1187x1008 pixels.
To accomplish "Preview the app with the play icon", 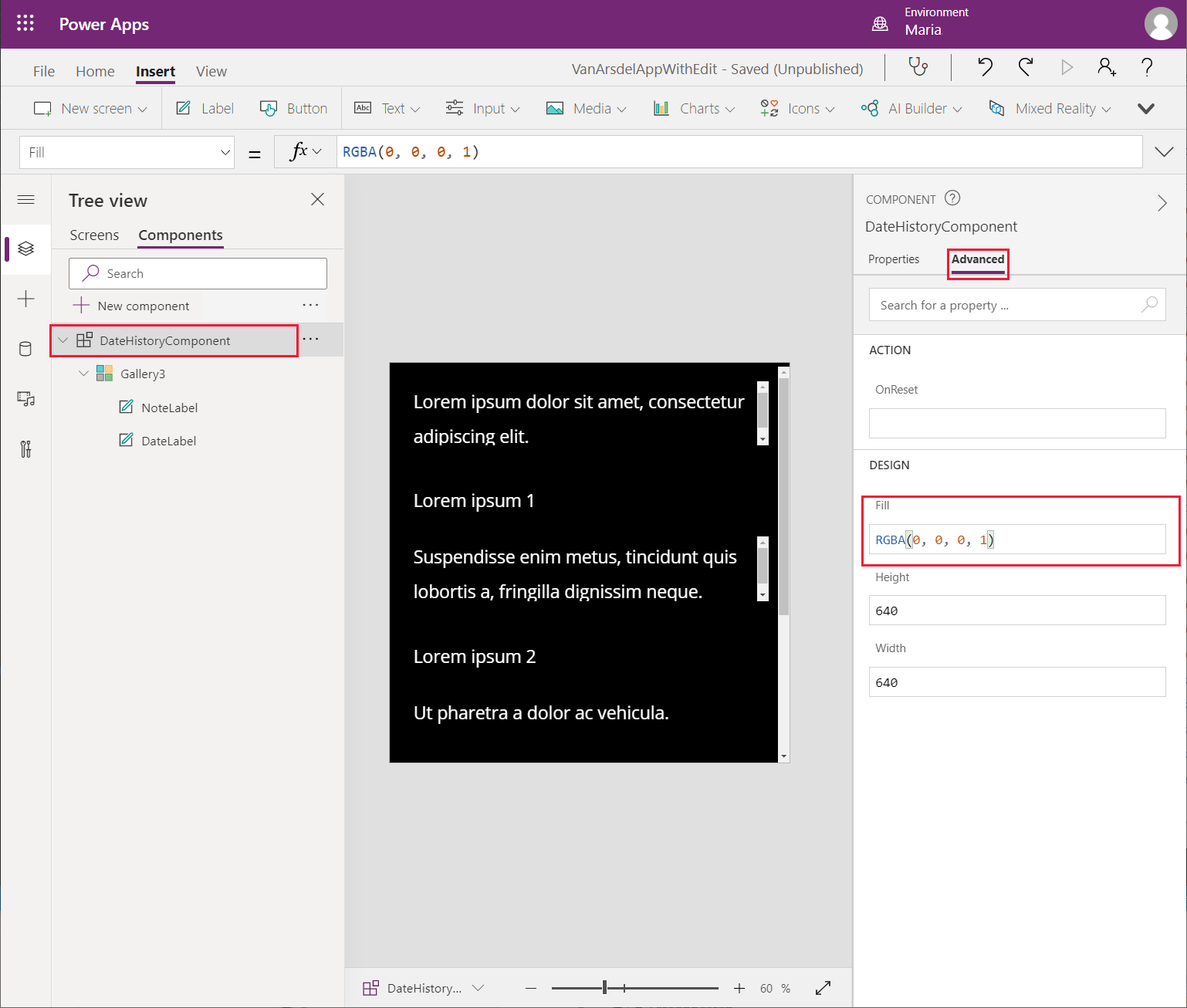I will (x=1067, y=67).
